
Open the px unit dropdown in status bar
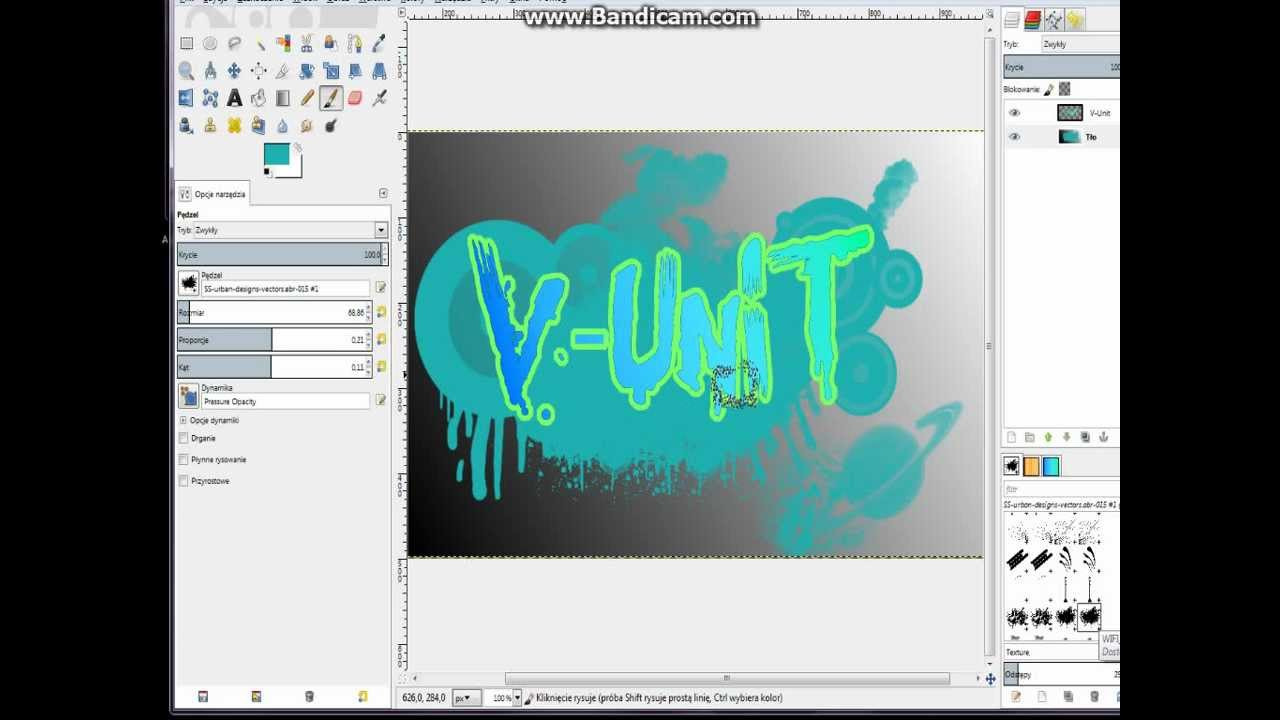point(466,698)
